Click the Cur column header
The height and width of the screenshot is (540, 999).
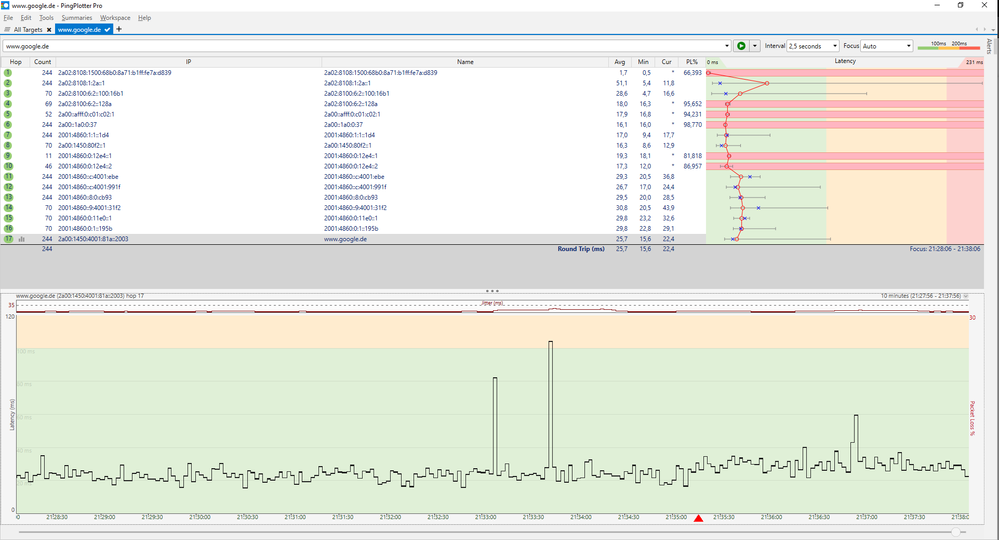pos(666,62)
